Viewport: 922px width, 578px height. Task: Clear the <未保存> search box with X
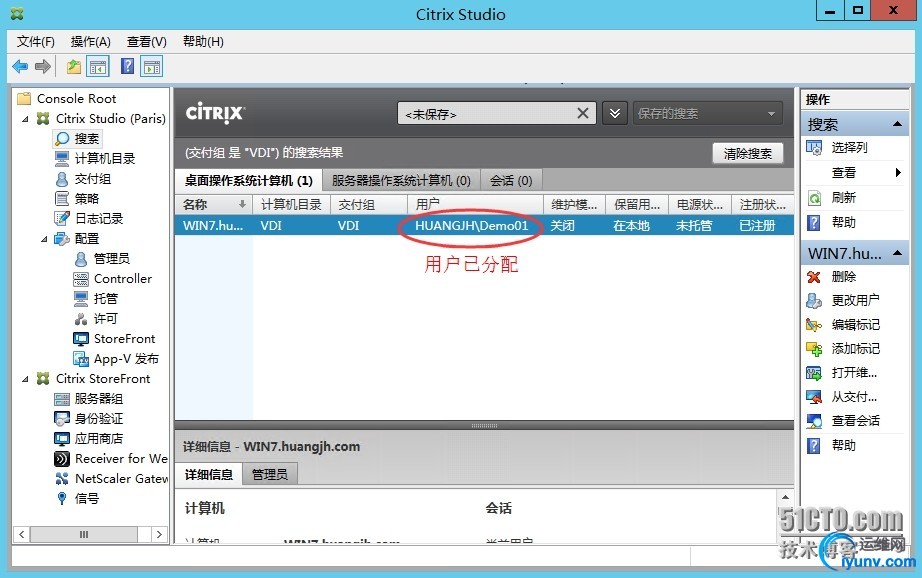[x=583, y=113]
